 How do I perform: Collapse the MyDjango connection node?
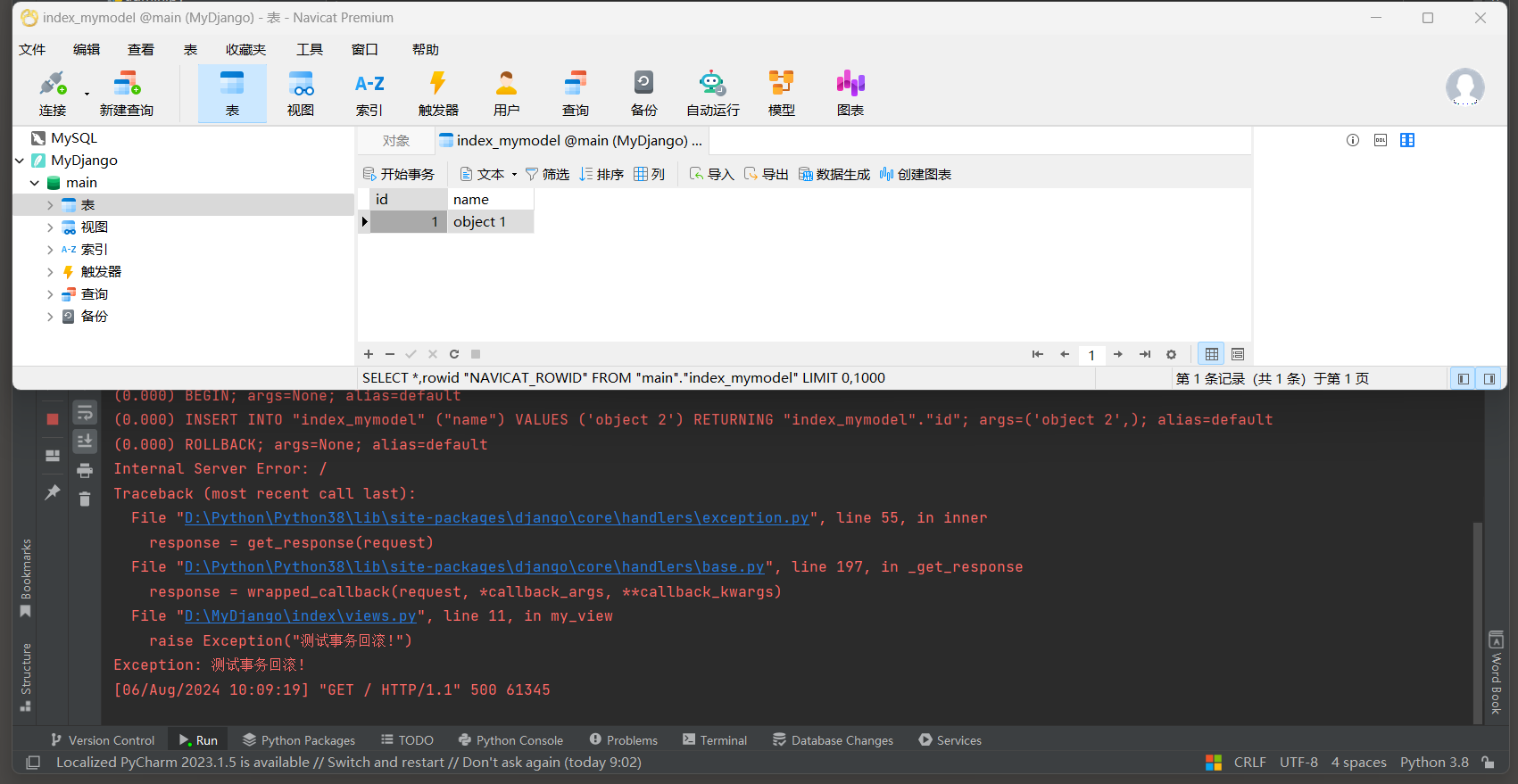coord(20,161)
